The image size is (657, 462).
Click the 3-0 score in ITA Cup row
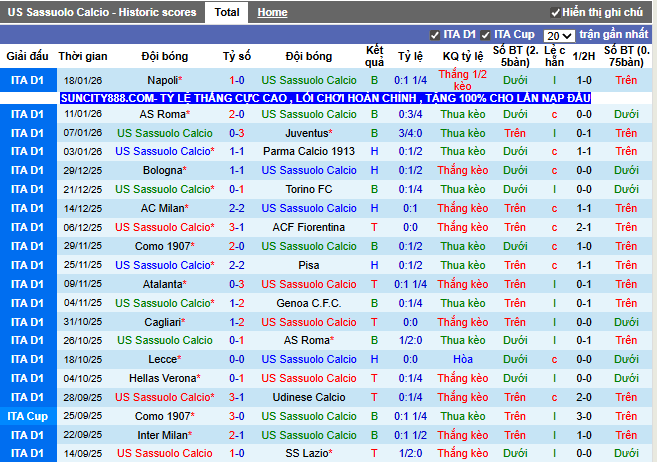[x=237, y=416]
